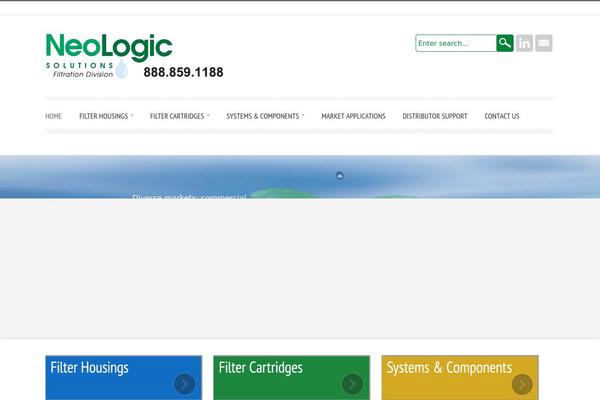Image resolution: width=600 pixels, height=400 pixels.
Task: Click the slider loading spinner dot
Action: point(339,176)
